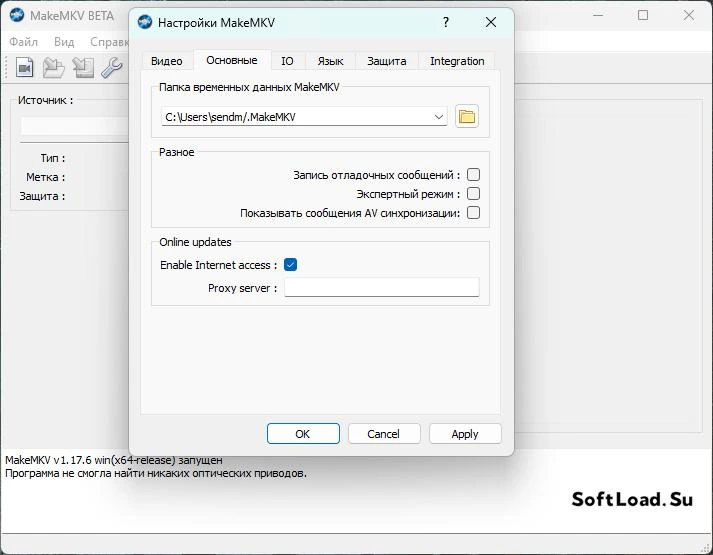Open the IO tab
Image resolution: width=713 pixels, height=555 pixels.
[x=287, y=61]
